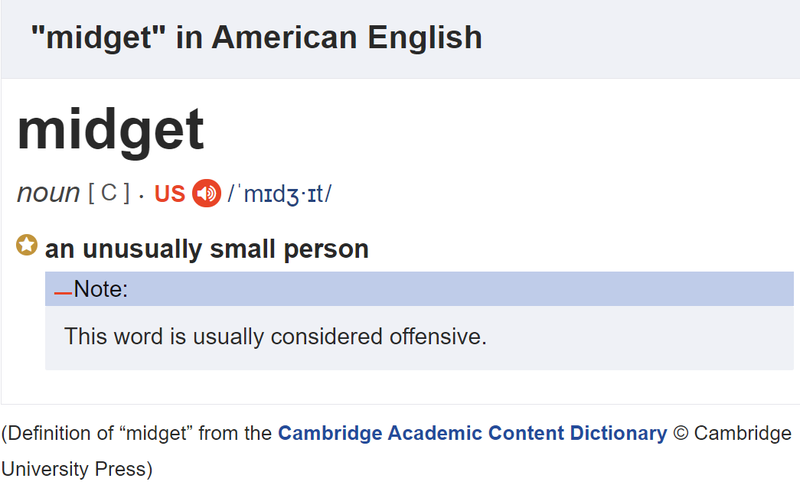Click the large headword "midget"

pos(111,130)
